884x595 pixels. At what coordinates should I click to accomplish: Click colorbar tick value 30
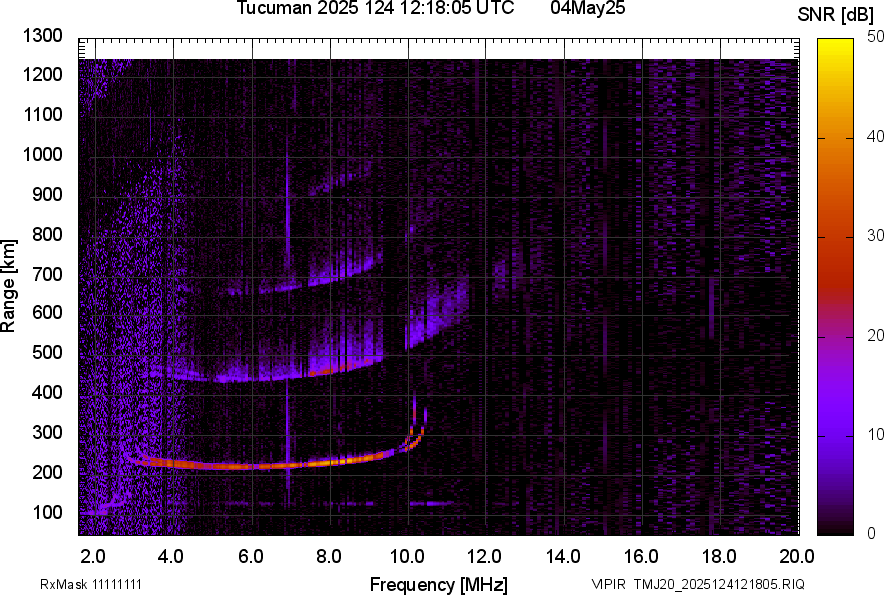coord(876,236)
